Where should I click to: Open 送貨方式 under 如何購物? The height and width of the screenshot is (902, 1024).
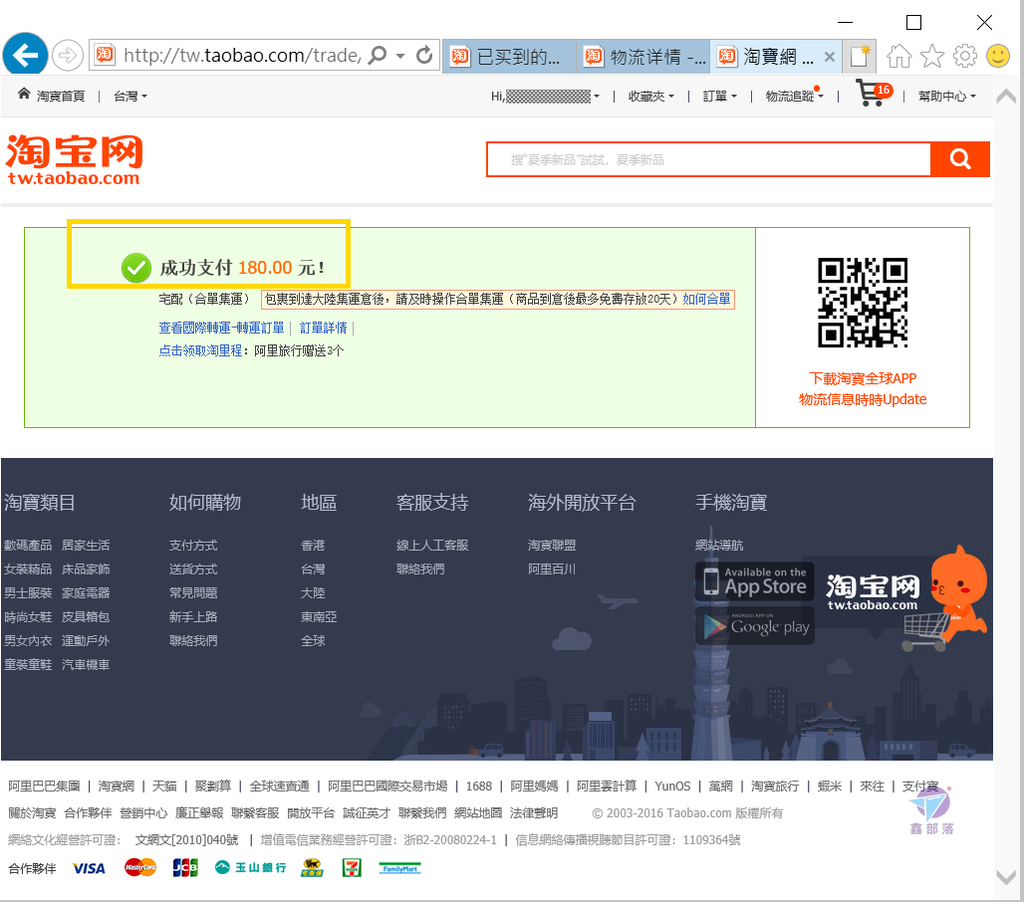pyautogui.click(x=193, y=570)
